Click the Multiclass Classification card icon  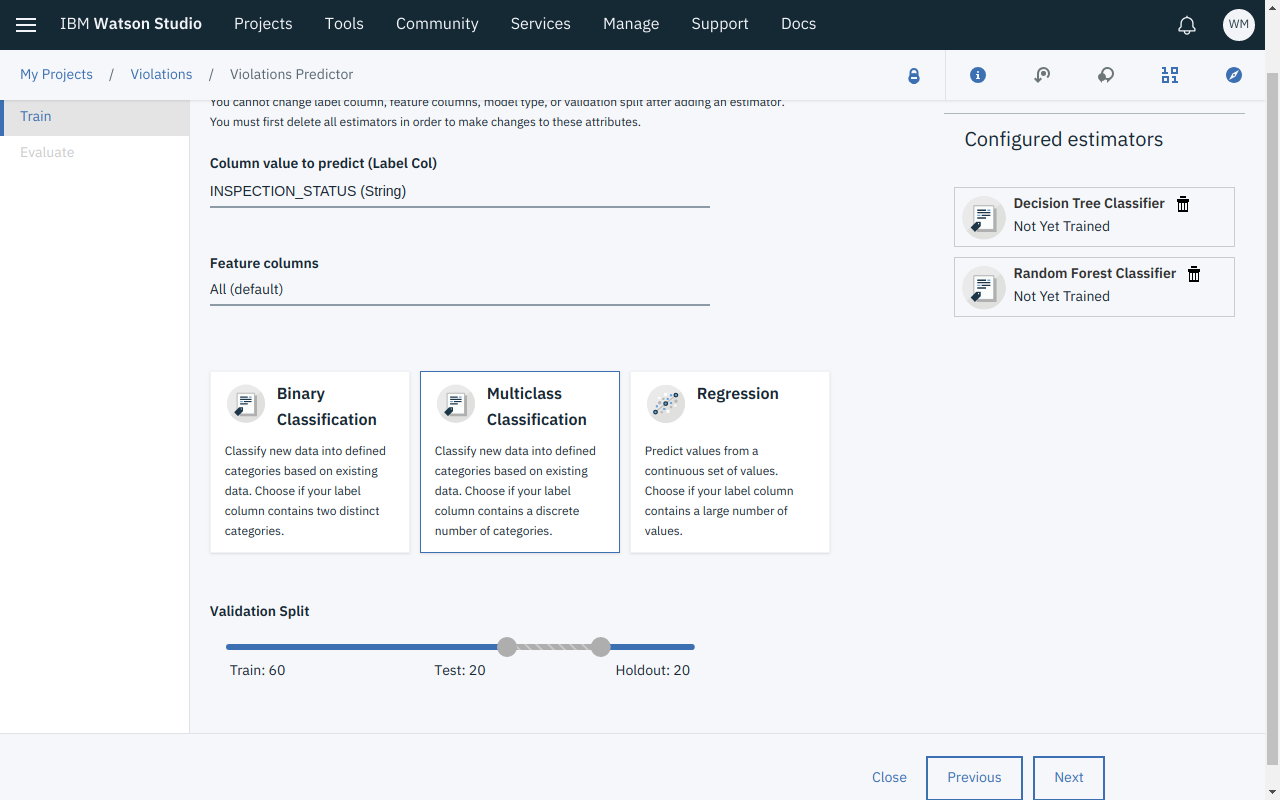click(x=456, y=404)
